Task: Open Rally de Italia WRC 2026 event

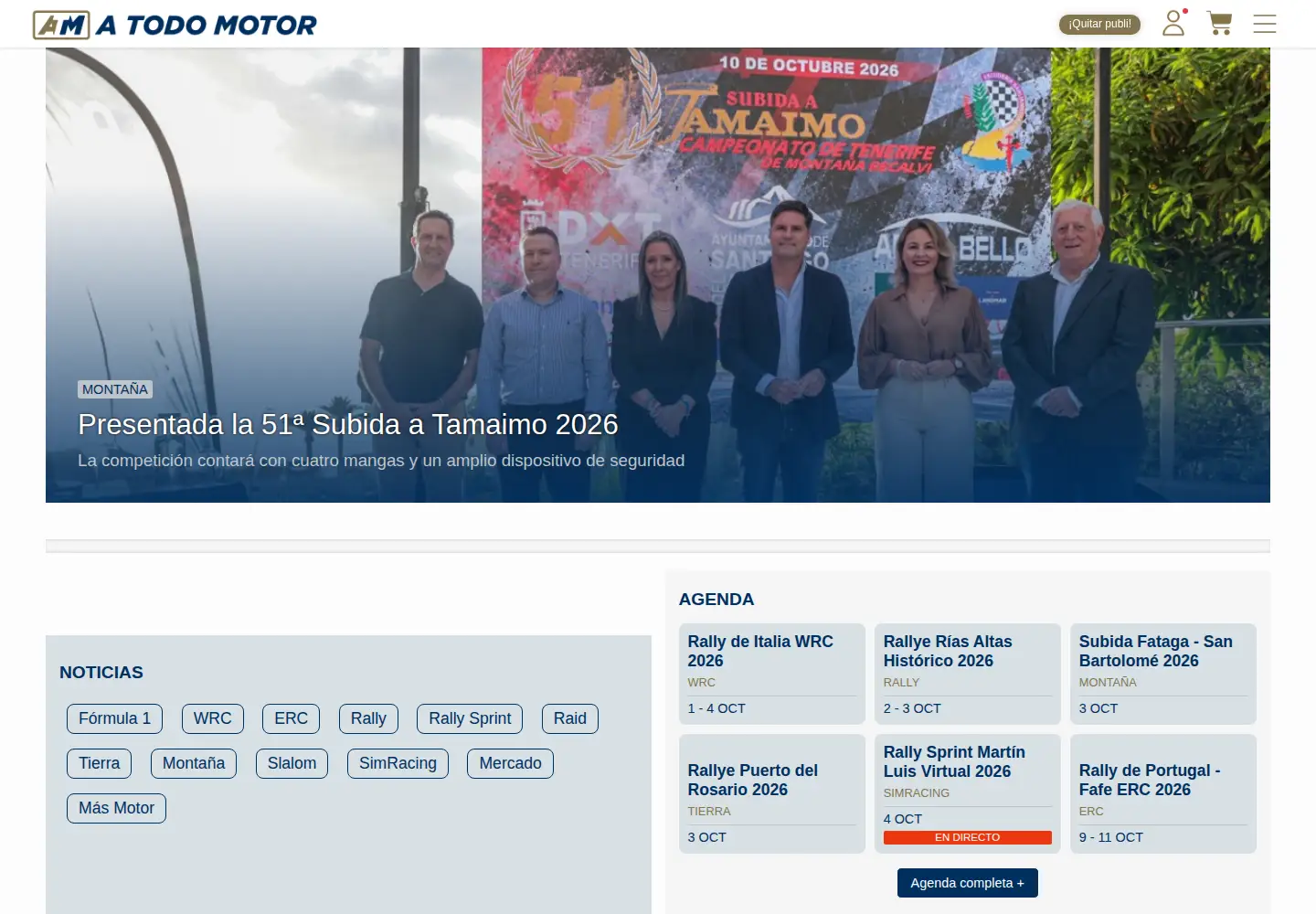Action: [772, 674]
